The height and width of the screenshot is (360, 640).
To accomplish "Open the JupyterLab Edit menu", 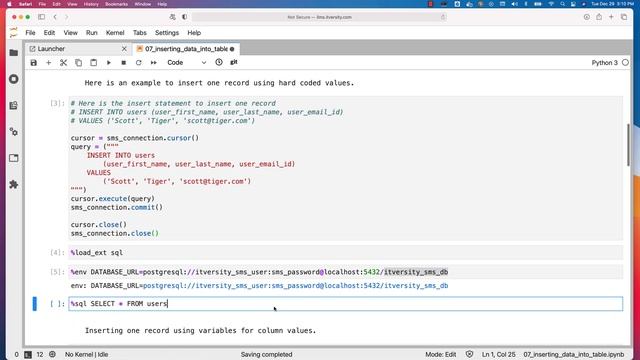I will tap(49, 33).
